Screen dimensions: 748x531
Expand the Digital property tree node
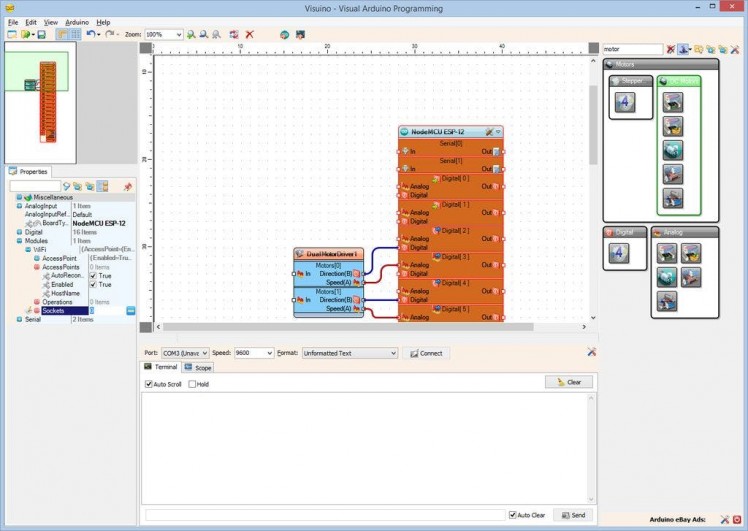[19, 232]
